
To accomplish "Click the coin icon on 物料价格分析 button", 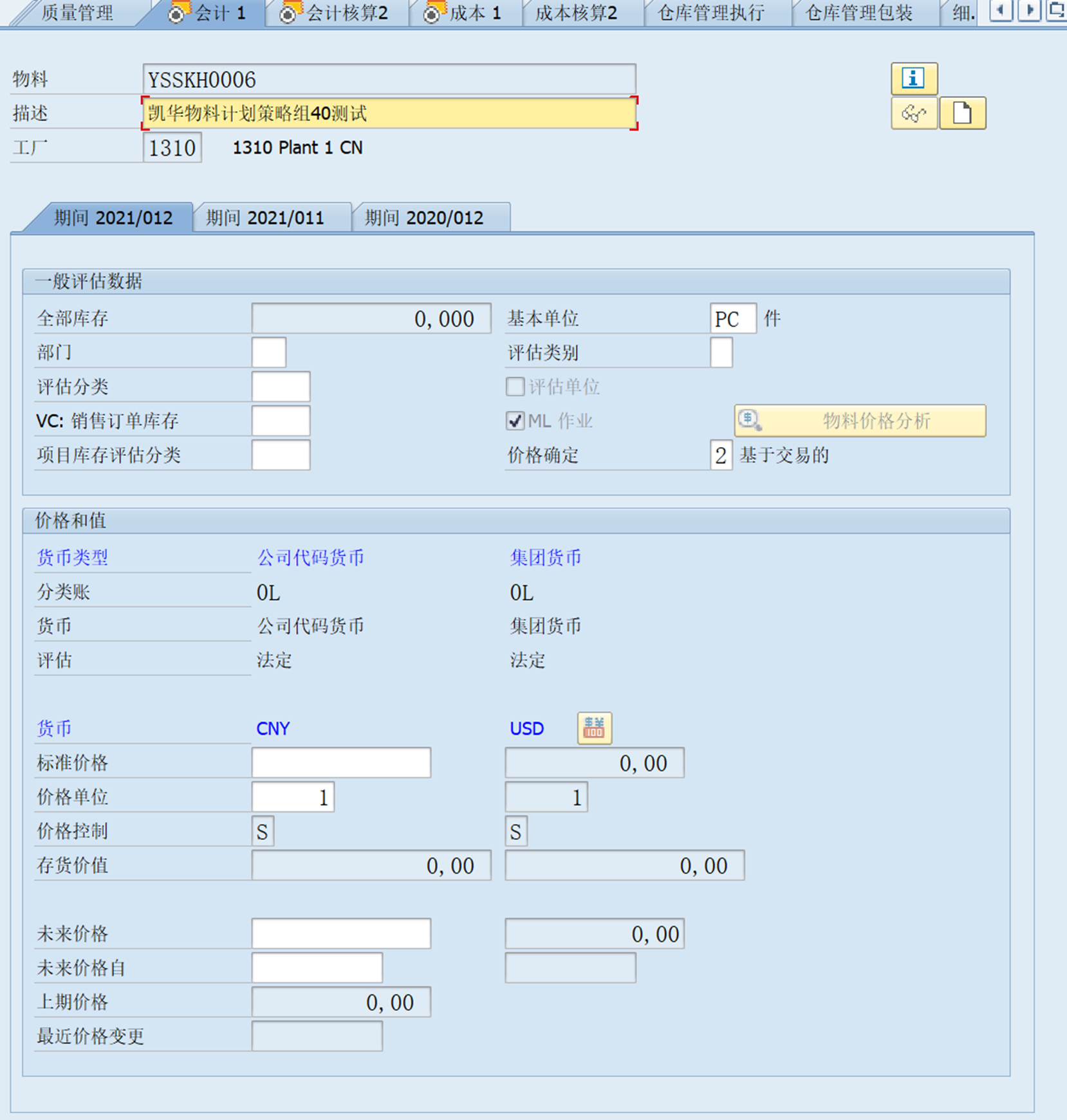I will click(750, 420).
